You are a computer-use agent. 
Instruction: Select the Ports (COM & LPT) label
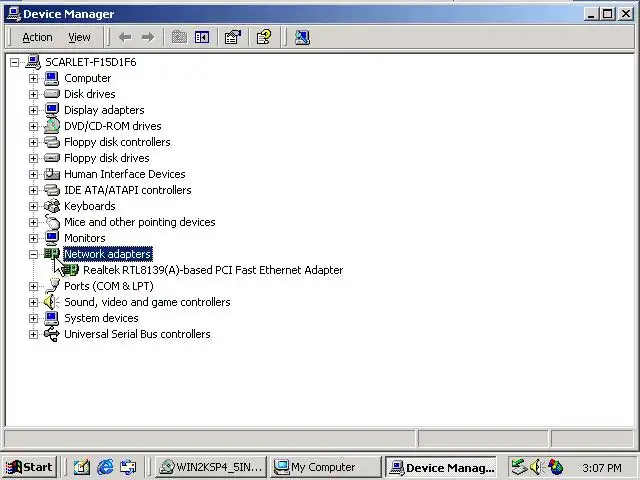pos(109,286)
